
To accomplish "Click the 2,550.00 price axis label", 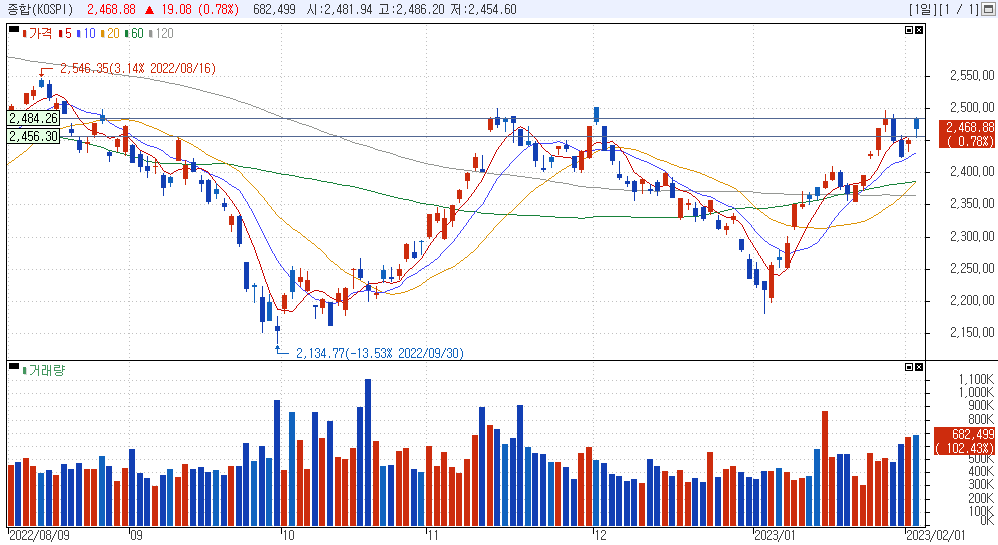I will [972, 75].
